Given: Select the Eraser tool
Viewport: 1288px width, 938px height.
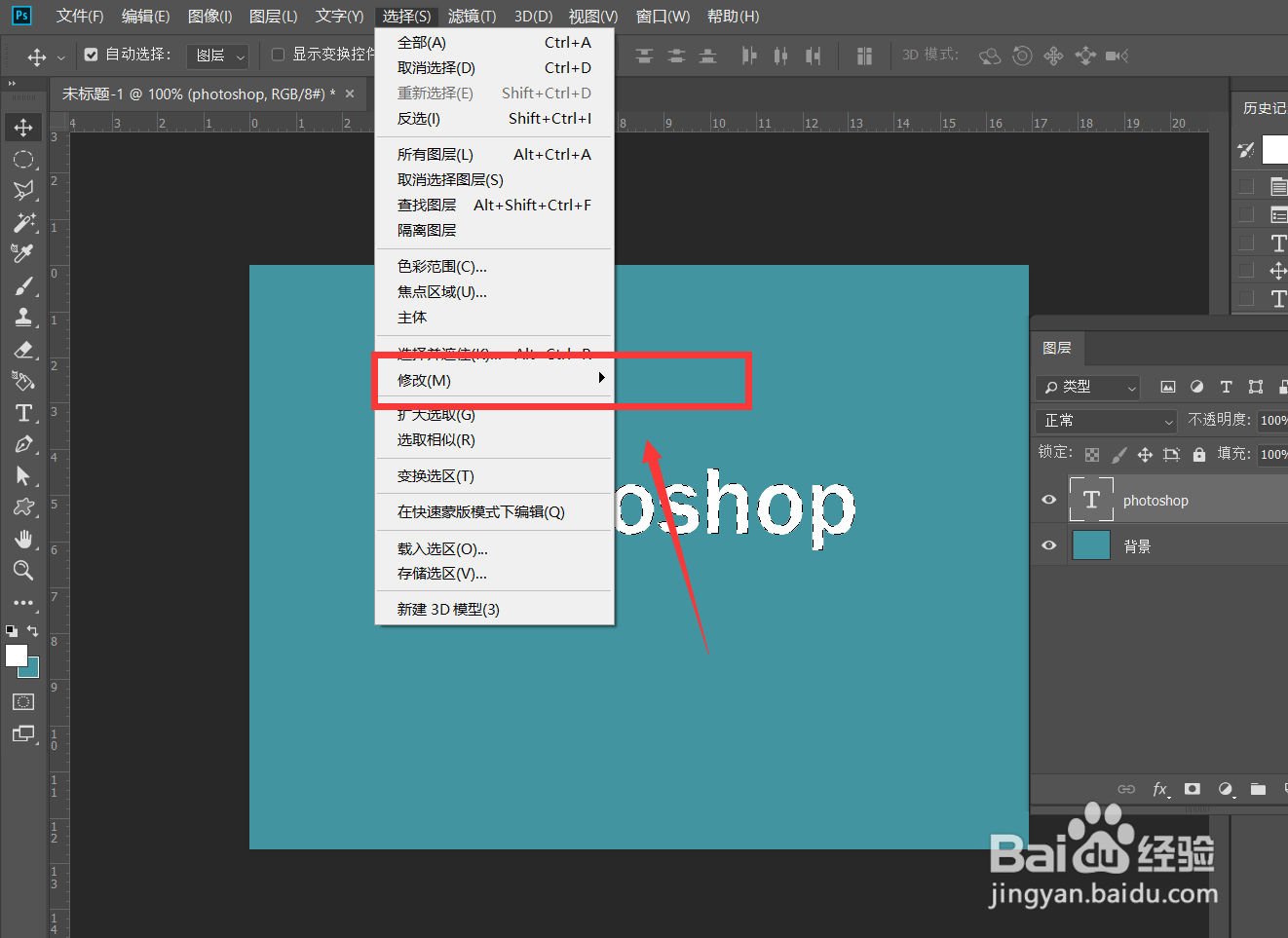Looking at the screenshot, I should click(x=23, y=349).
